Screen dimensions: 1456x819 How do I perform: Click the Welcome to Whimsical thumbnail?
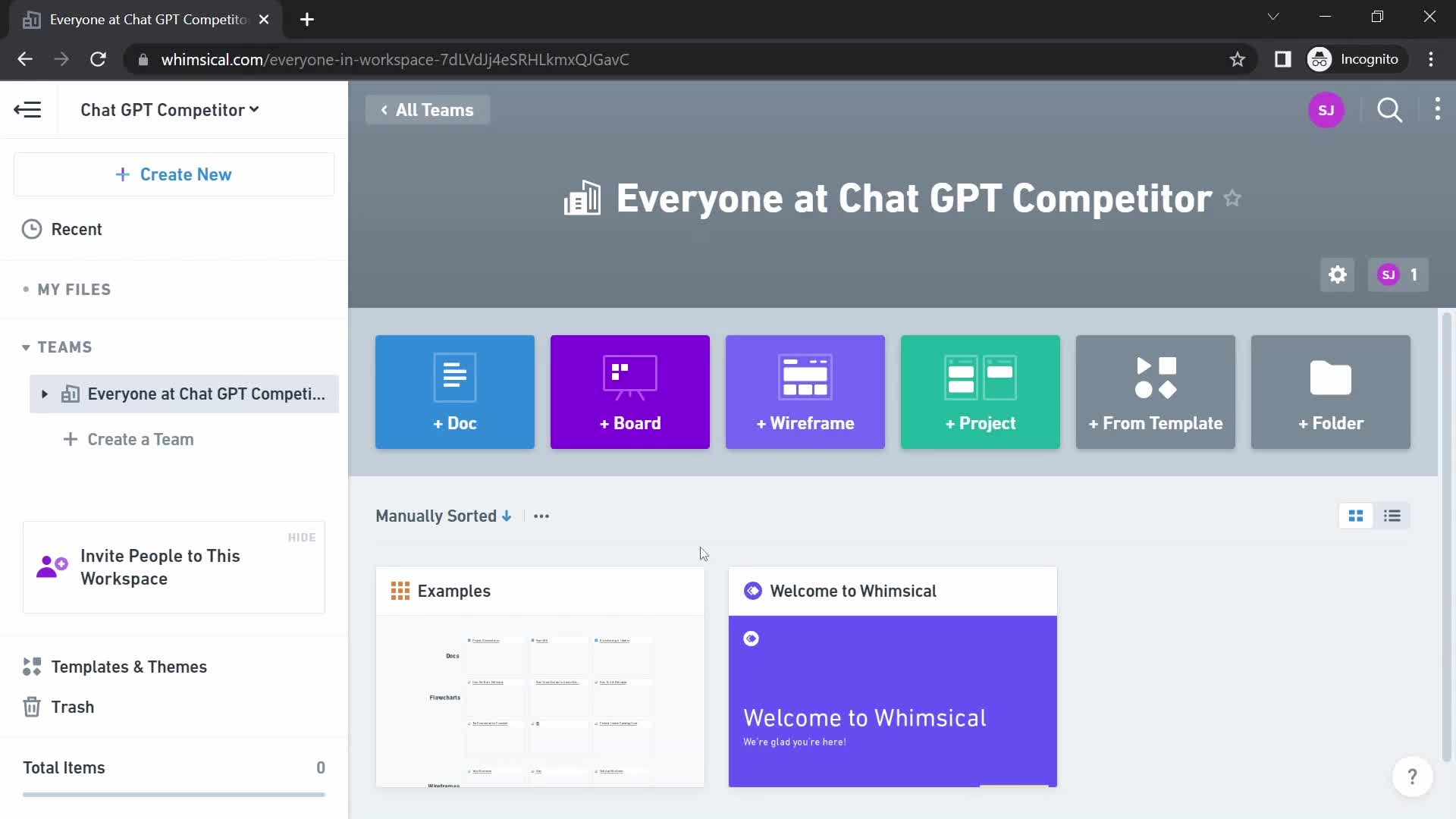(892, 676)
